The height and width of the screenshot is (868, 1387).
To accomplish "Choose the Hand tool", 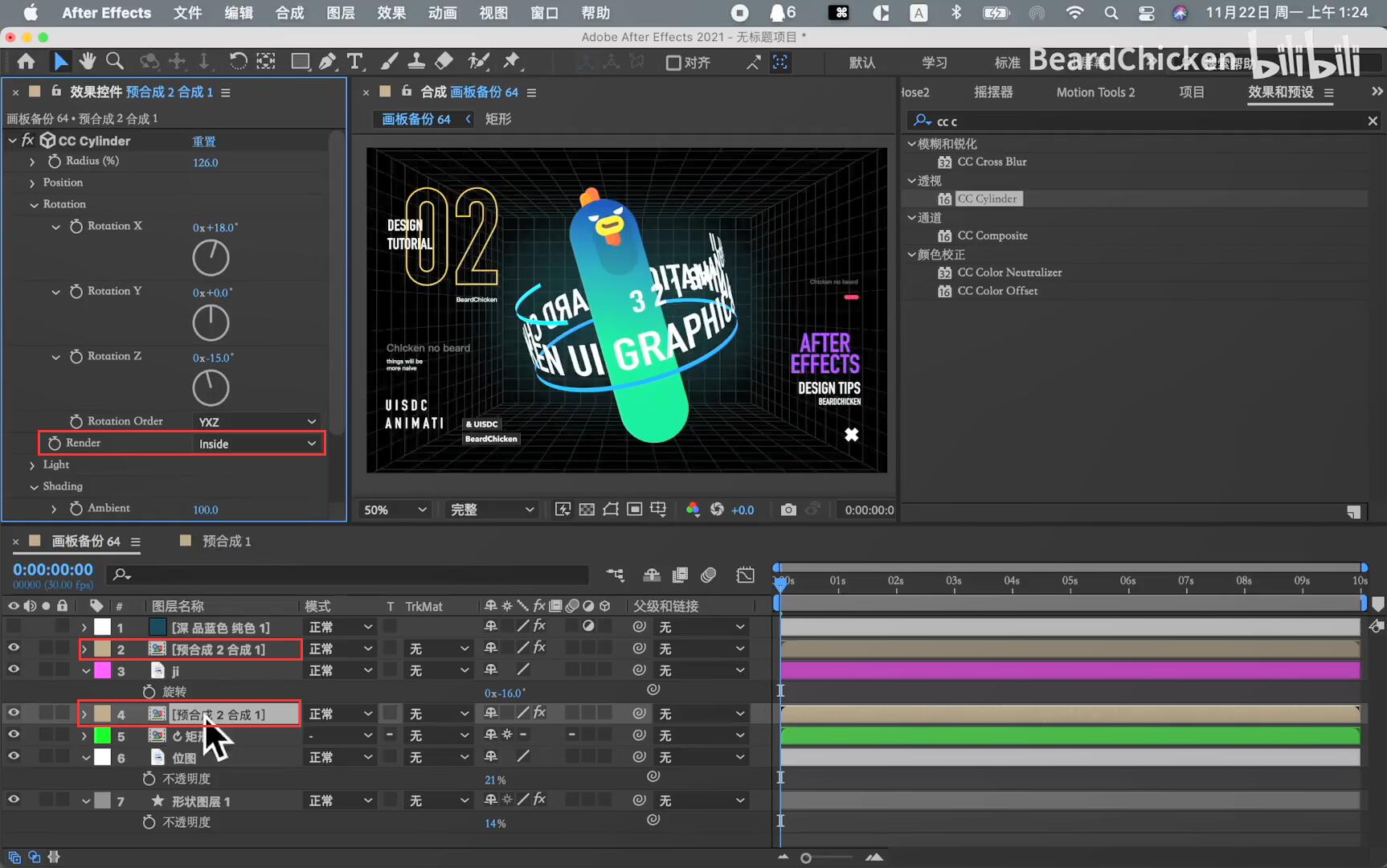I will point(87,62).
